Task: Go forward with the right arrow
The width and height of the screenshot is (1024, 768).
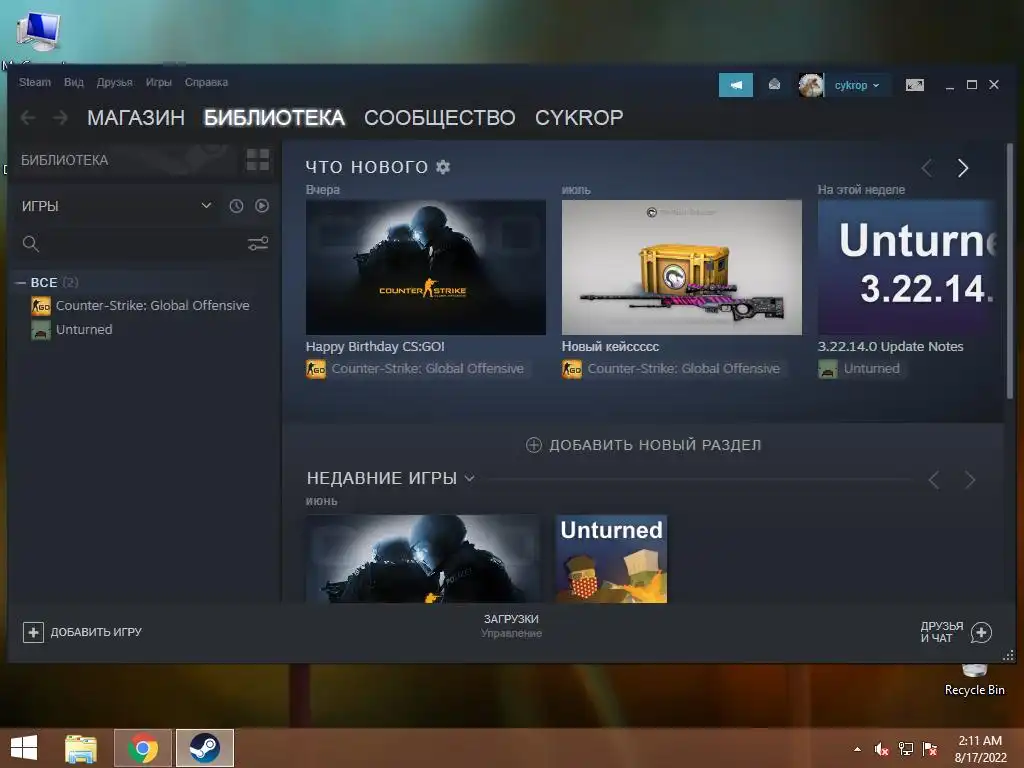Action: (x=60, y=118)
